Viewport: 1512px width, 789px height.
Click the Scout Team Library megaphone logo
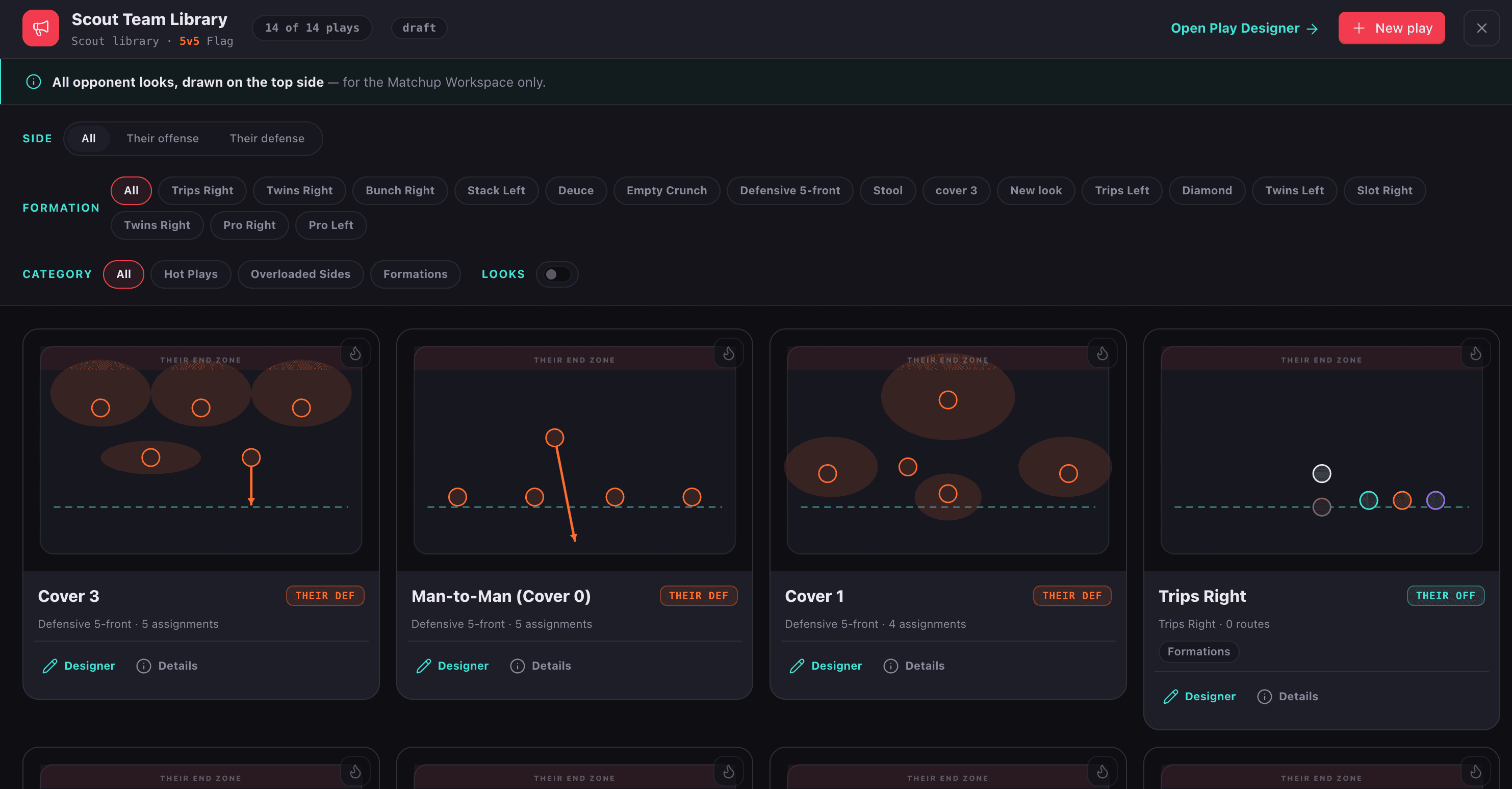click(x=40, y=28)
